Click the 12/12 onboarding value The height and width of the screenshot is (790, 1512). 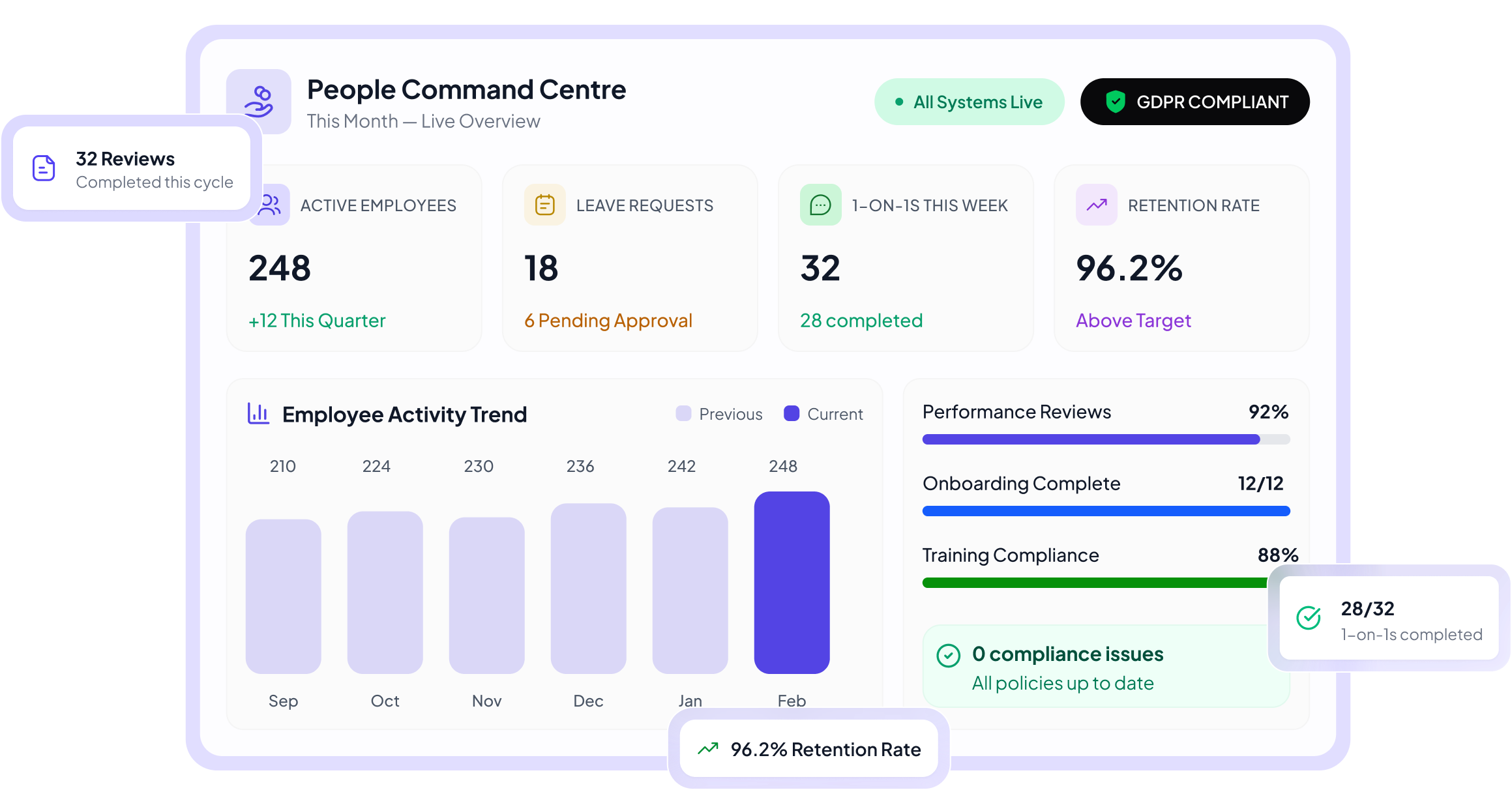point(1260,484)
